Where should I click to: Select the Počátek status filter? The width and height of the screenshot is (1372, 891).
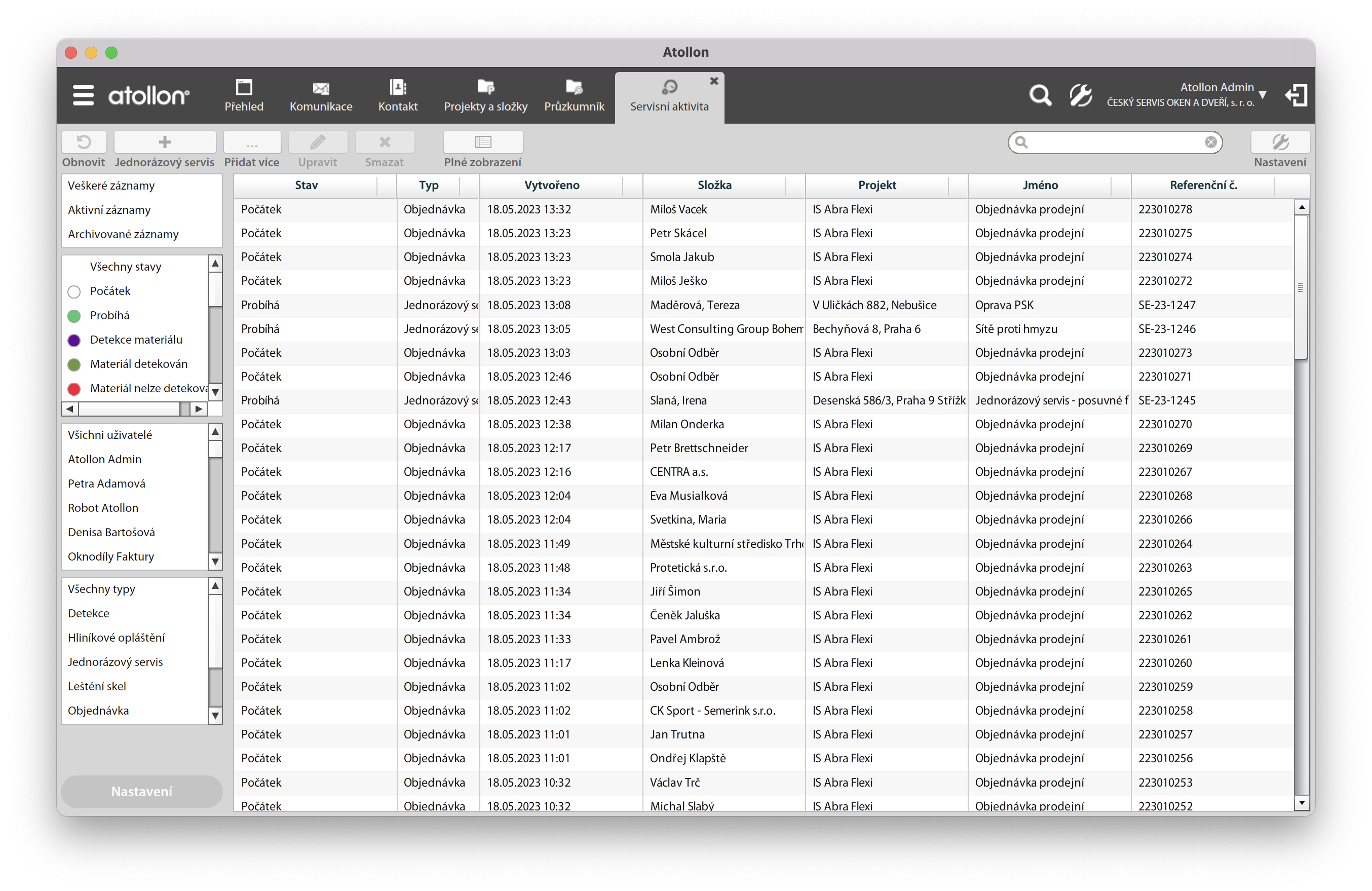tap(109, 291)
